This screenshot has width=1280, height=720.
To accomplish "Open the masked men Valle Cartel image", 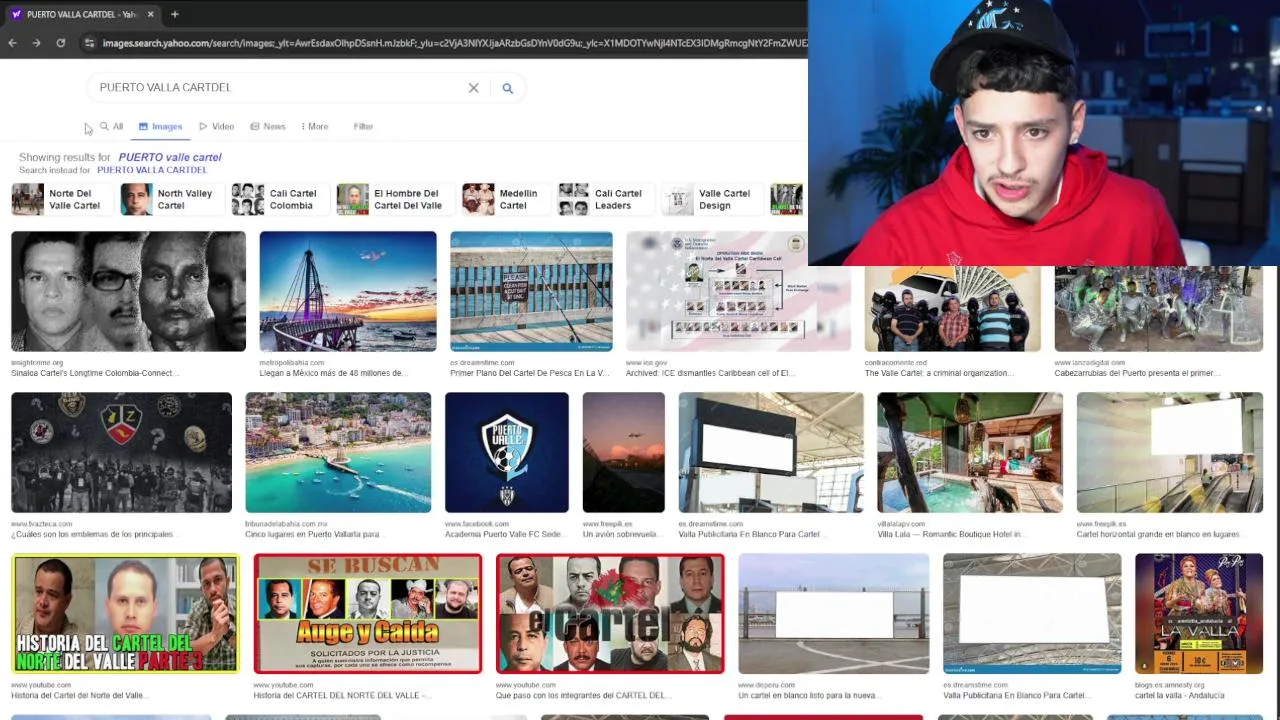I will pyautogui.click(x=952, y=309).
